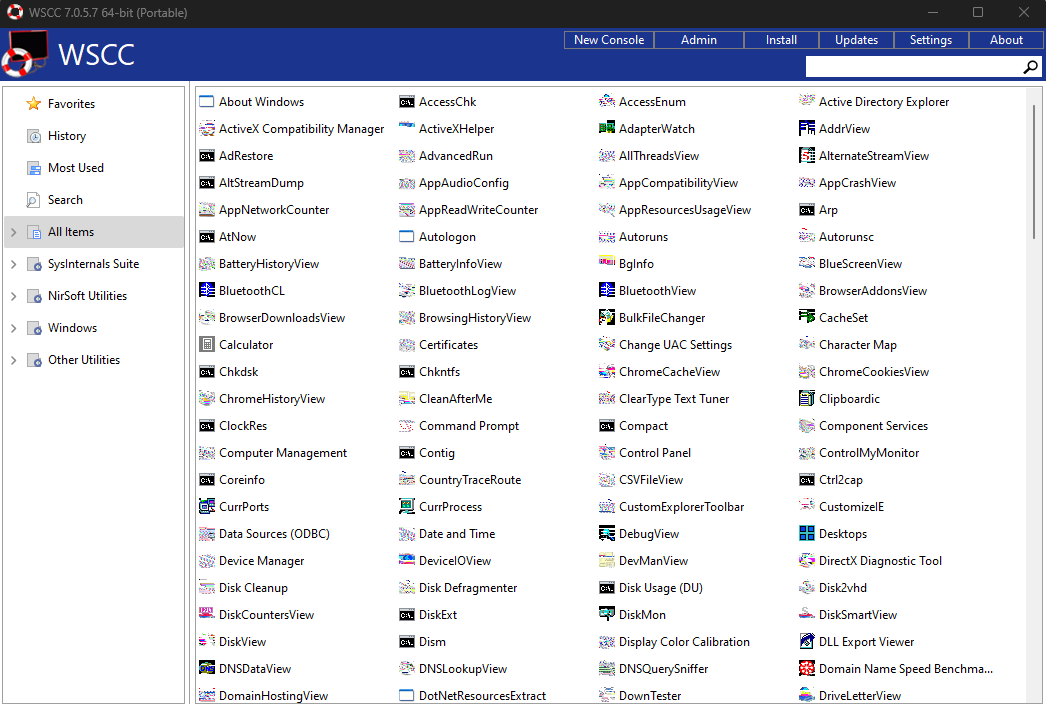The height and width of the screenshot is (704, 1046).
Task: Click the search magnifier icon
Action: tap(1030, 67)
